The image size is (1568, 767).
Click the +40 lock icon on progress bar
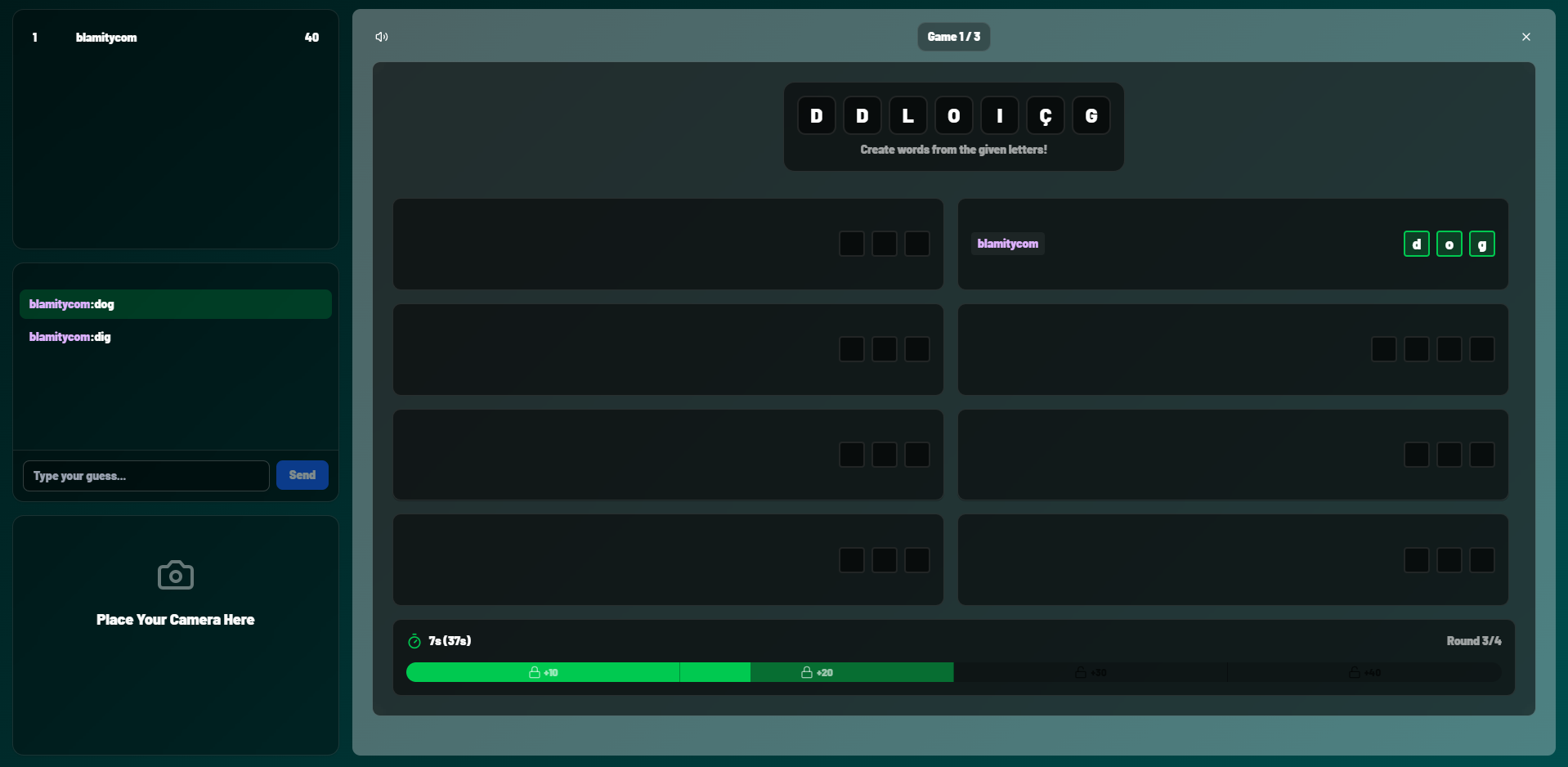(1355, 672)
